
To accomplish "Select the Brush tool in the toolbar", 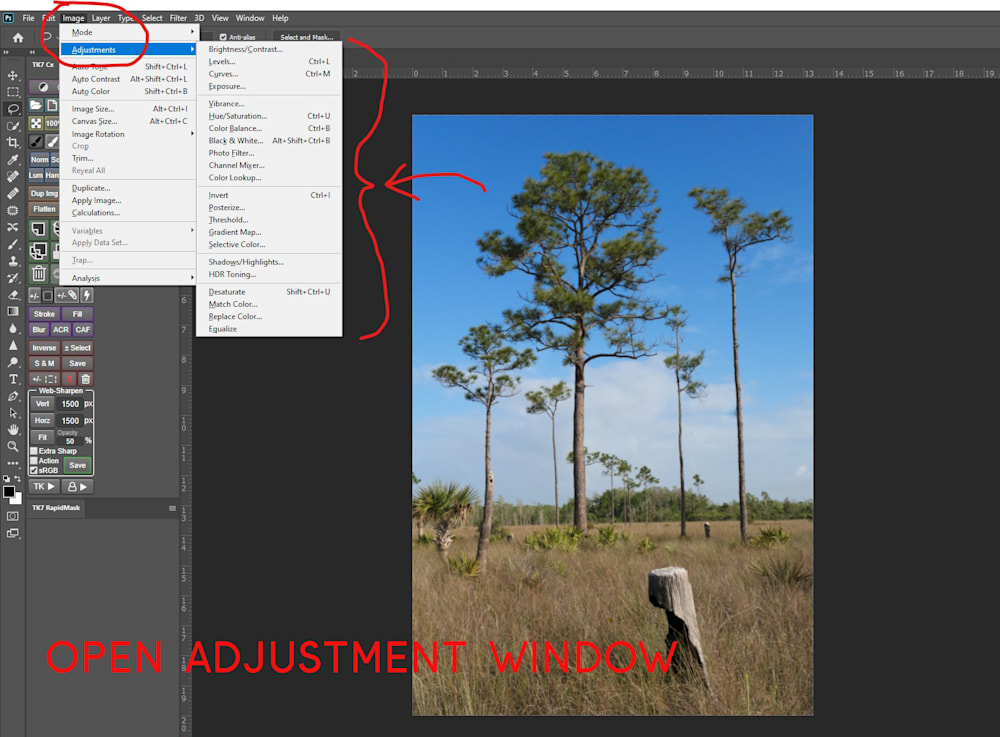I will [13, 244].
